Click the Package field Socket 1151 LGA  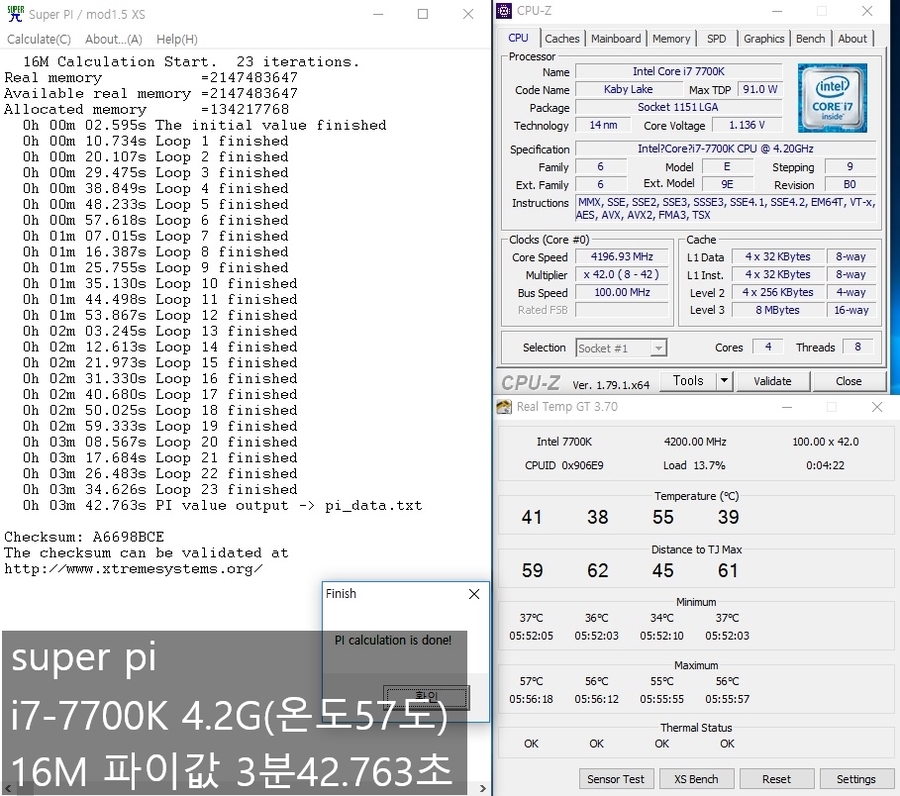pyautogui.click(x=678, y=107)
